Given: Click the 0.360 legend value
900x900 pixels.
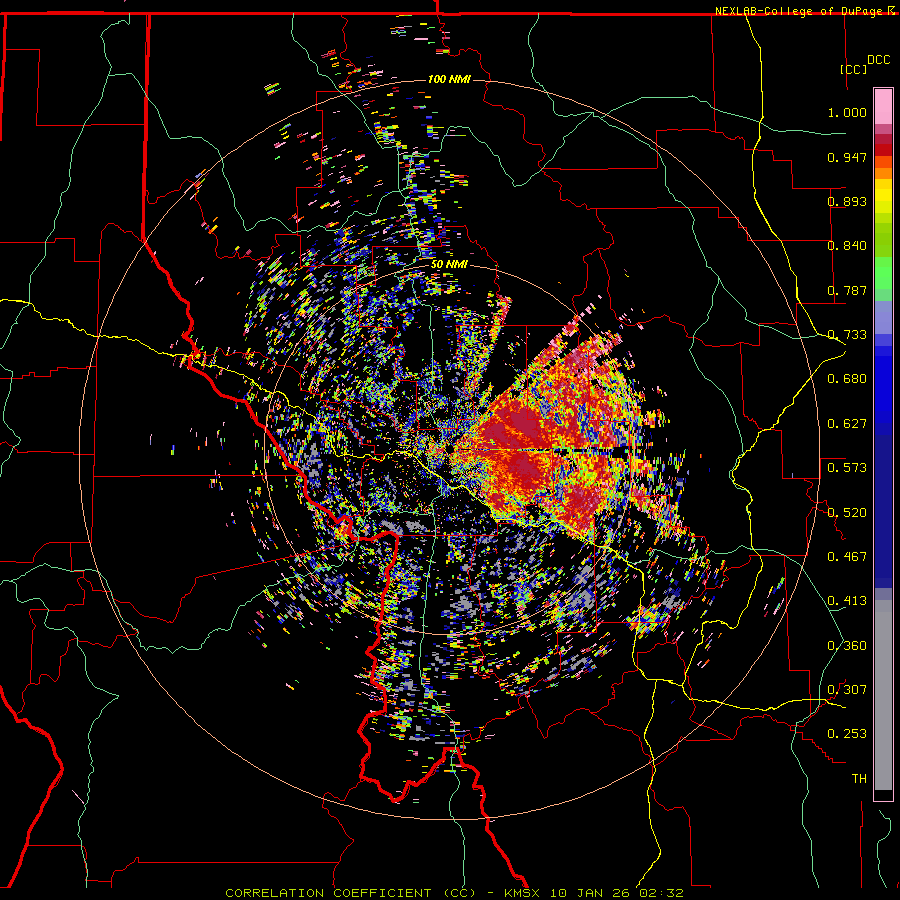Looking at the screenshot, I should 847,646.
